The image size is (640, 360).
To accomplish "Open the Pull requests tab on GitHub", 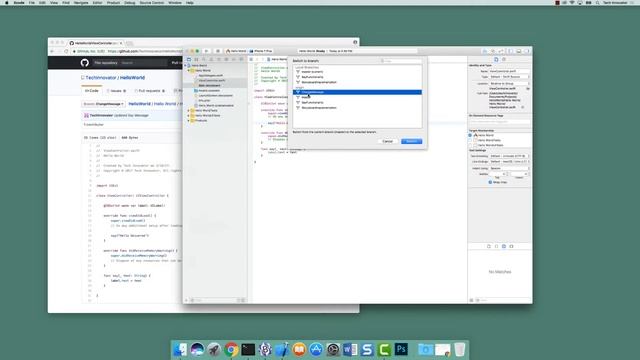I will click(x=149, y=91).
